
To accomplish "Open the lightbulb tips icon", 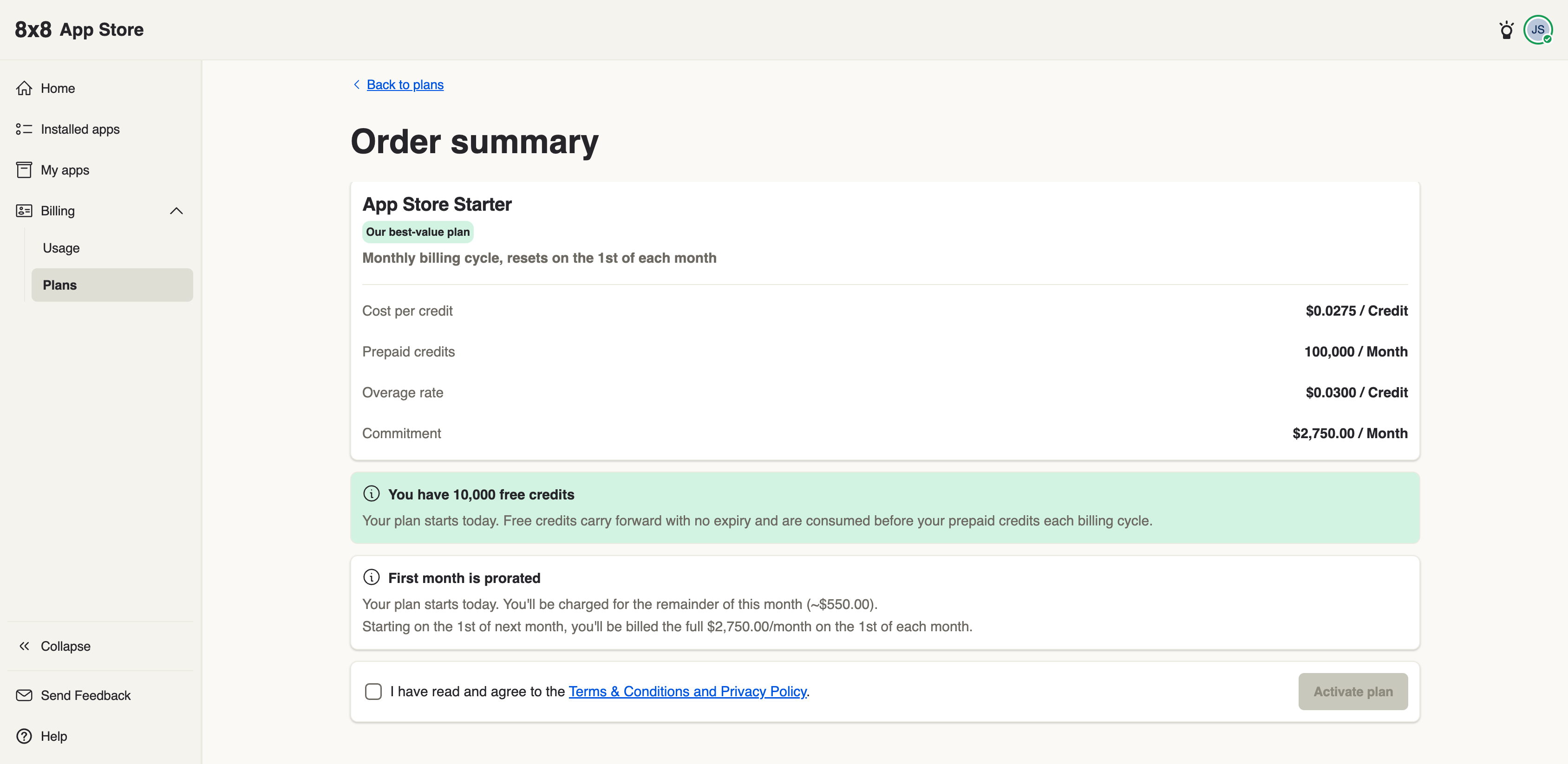I will tap(1506, 30).
